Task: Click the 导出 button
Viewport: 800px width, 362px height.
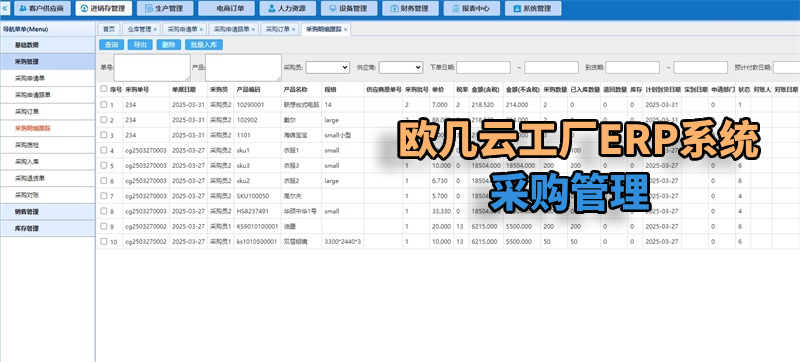Action: (x=140, y=45)
